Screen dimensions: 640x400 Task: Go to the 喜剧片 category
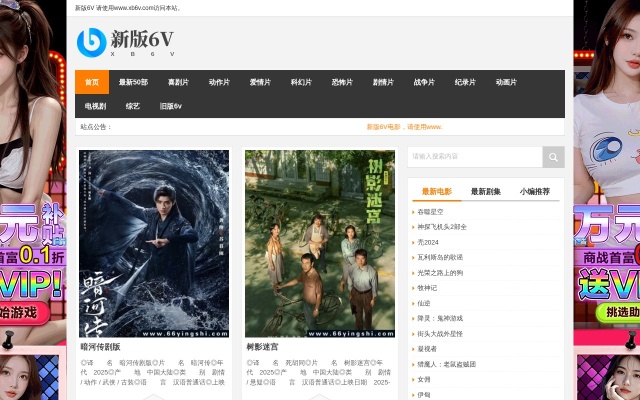178,82
